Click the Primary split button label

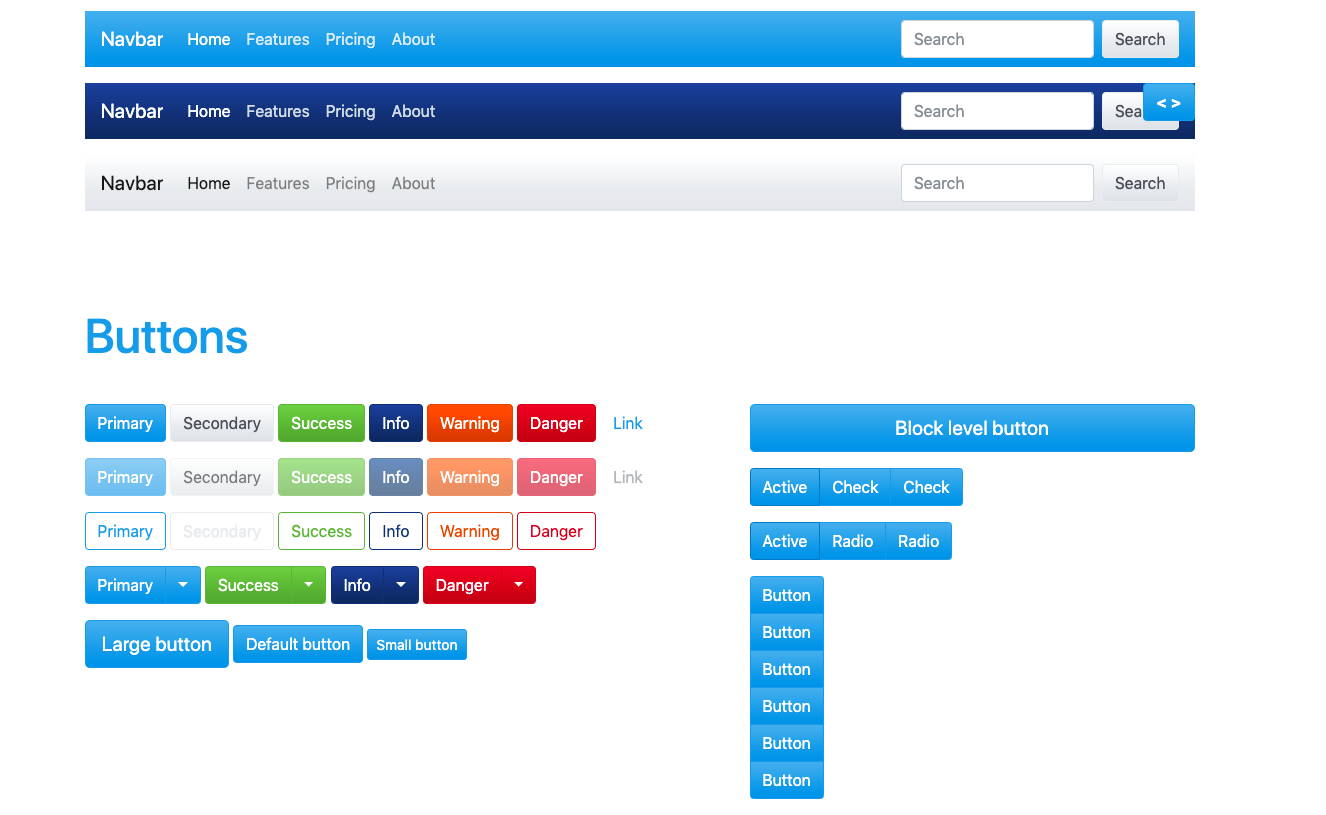click(125, 585)
